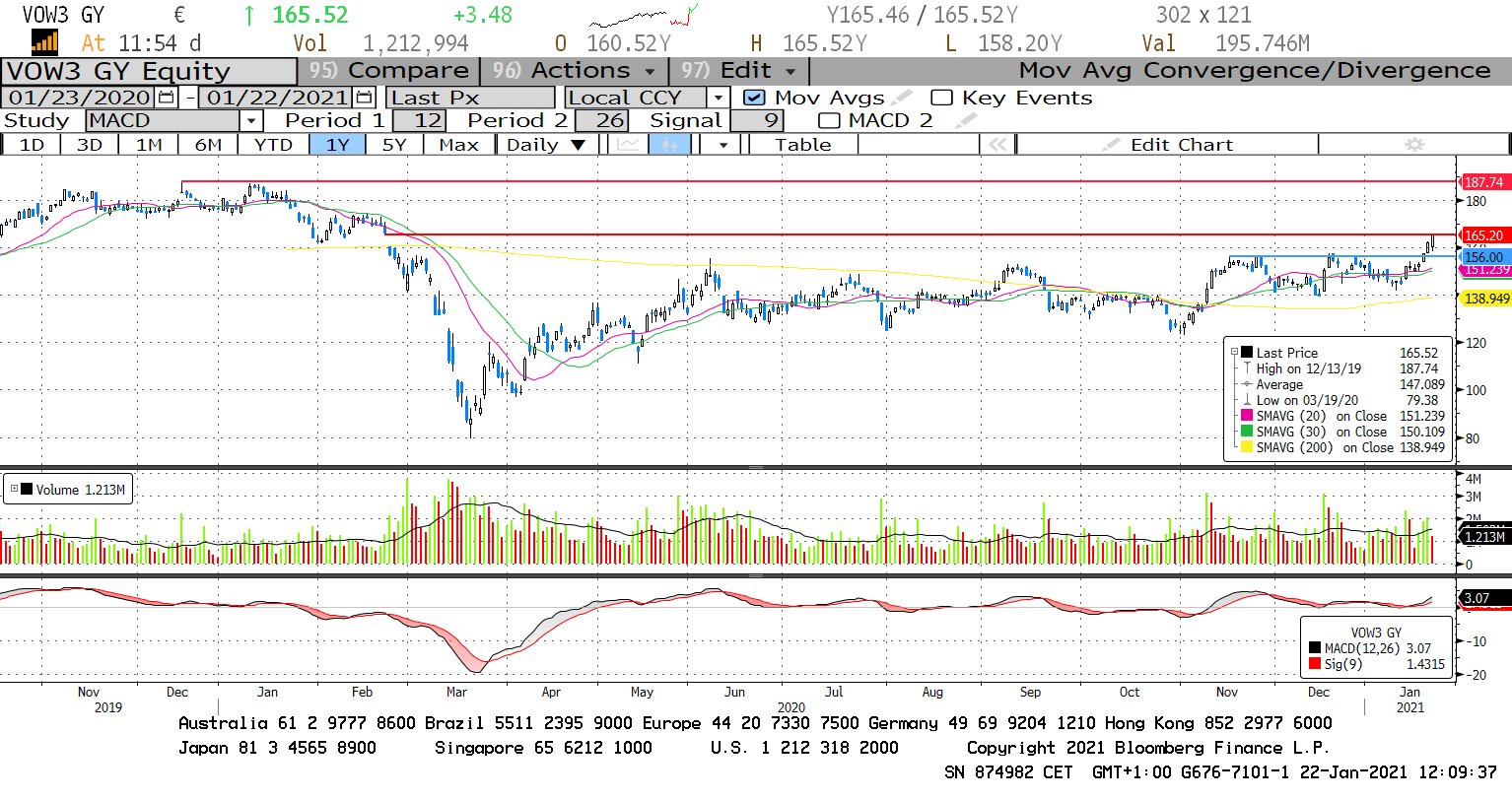This screenshot has height=801, width=1512.
Task: Select the candlestick chart type icon
Action: click(x=669, y=145)
